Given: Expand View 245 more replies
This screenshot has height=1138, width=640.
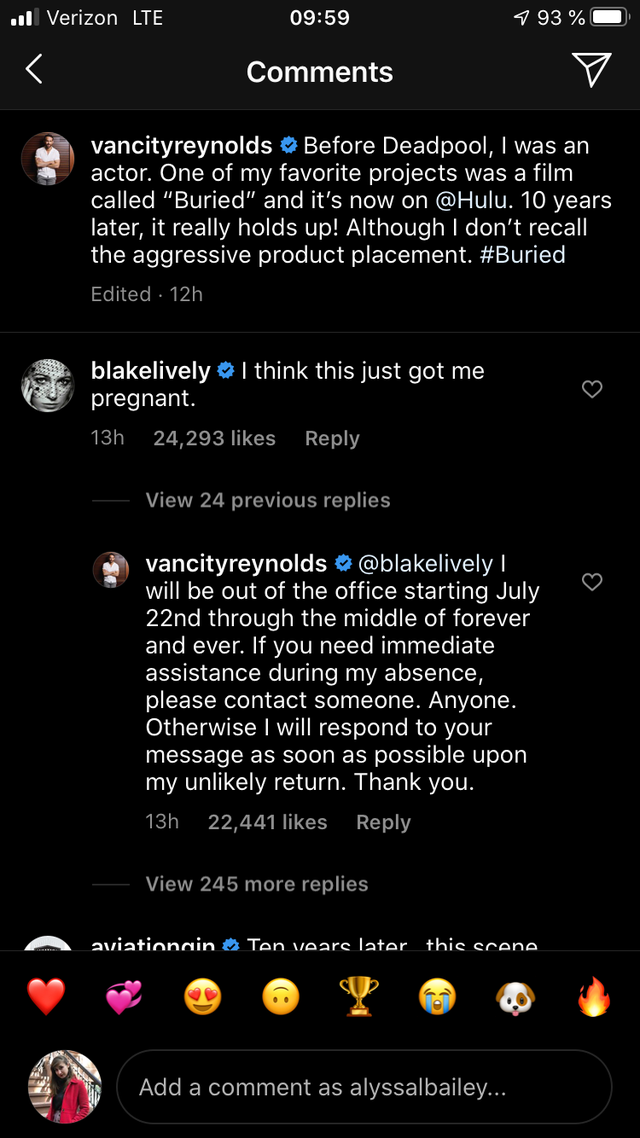Looking at the screenshot, I should click(257, 884).
